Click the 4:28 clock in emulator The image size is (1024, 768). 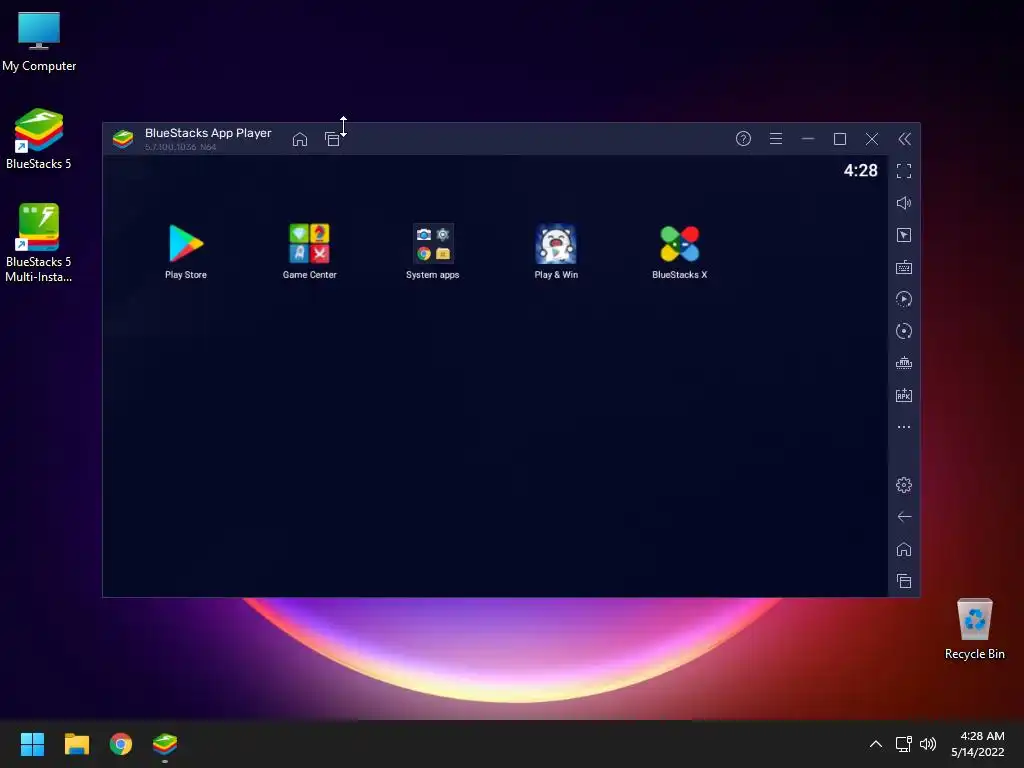click(860, 170)
